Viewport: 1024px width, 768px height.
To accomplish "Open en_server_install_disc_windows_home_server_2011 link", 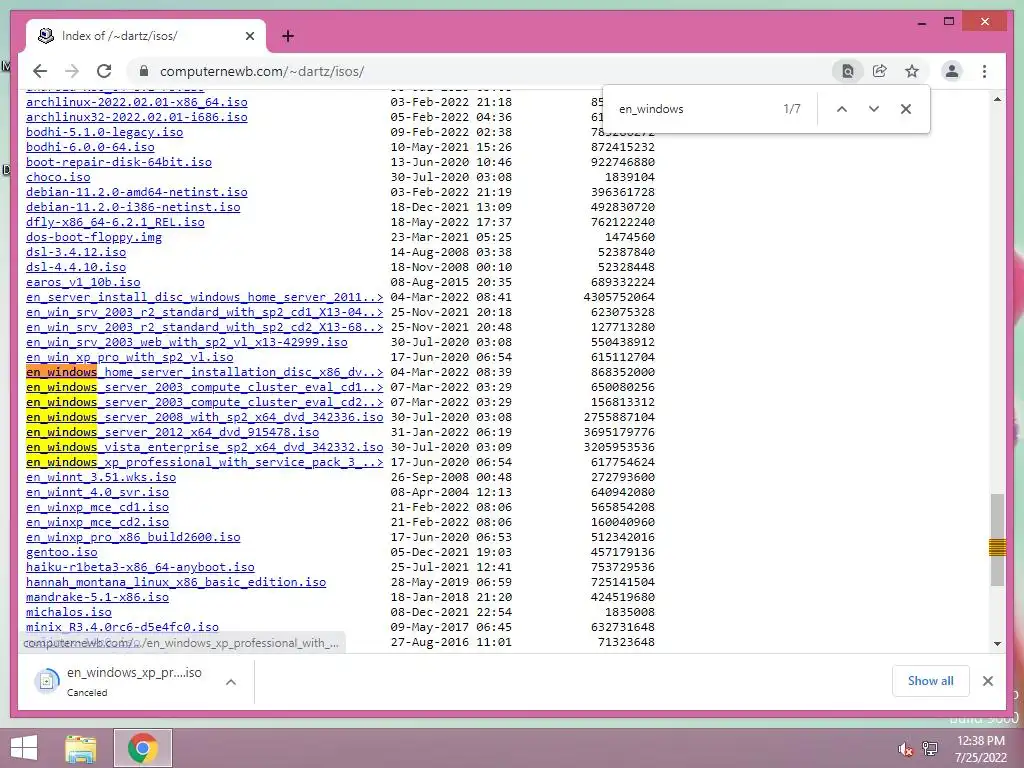I will click(204, 297).
